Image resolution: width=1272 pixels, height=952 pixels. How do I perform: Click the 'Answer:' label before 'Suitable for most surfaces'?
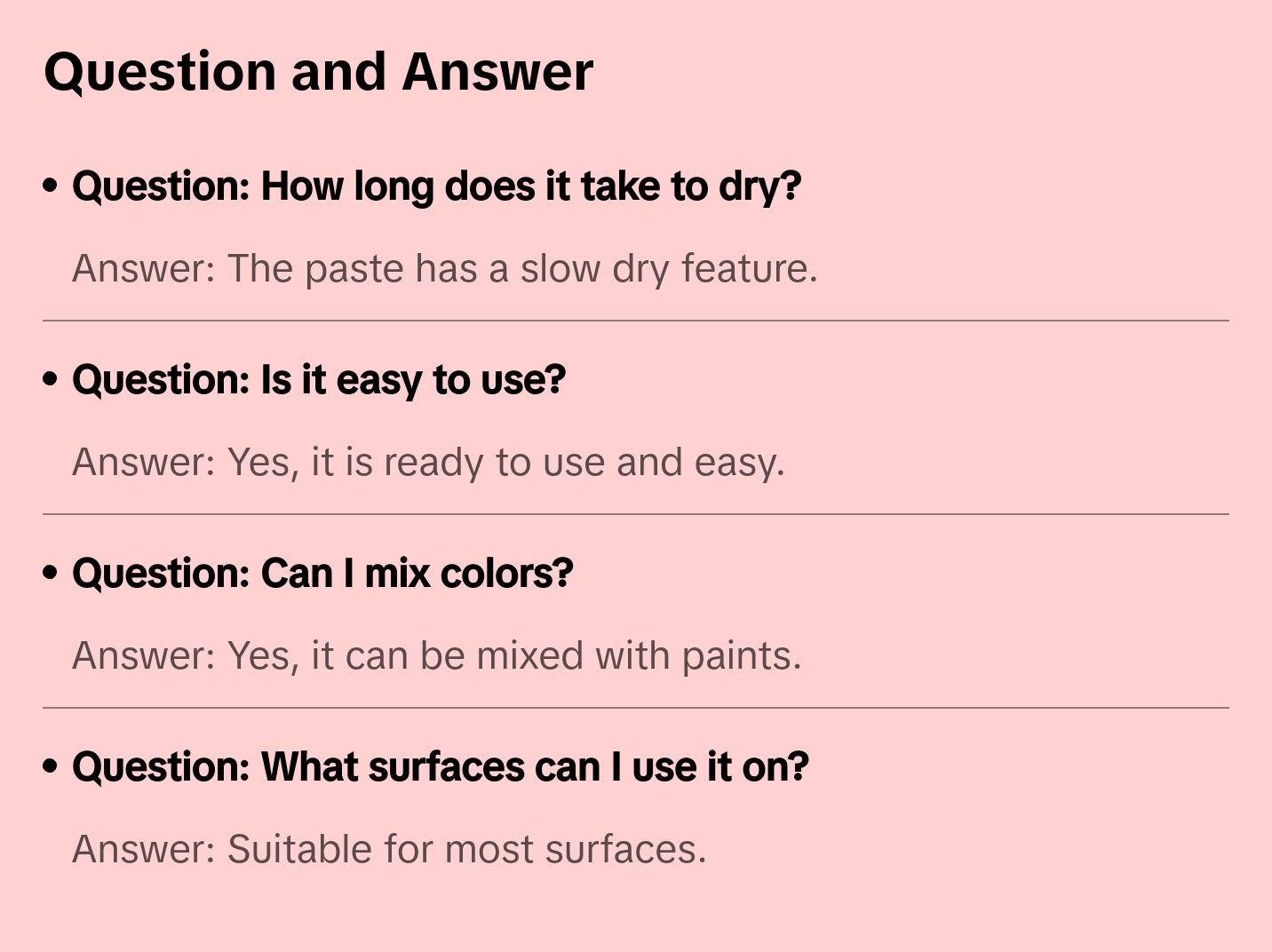144,850
